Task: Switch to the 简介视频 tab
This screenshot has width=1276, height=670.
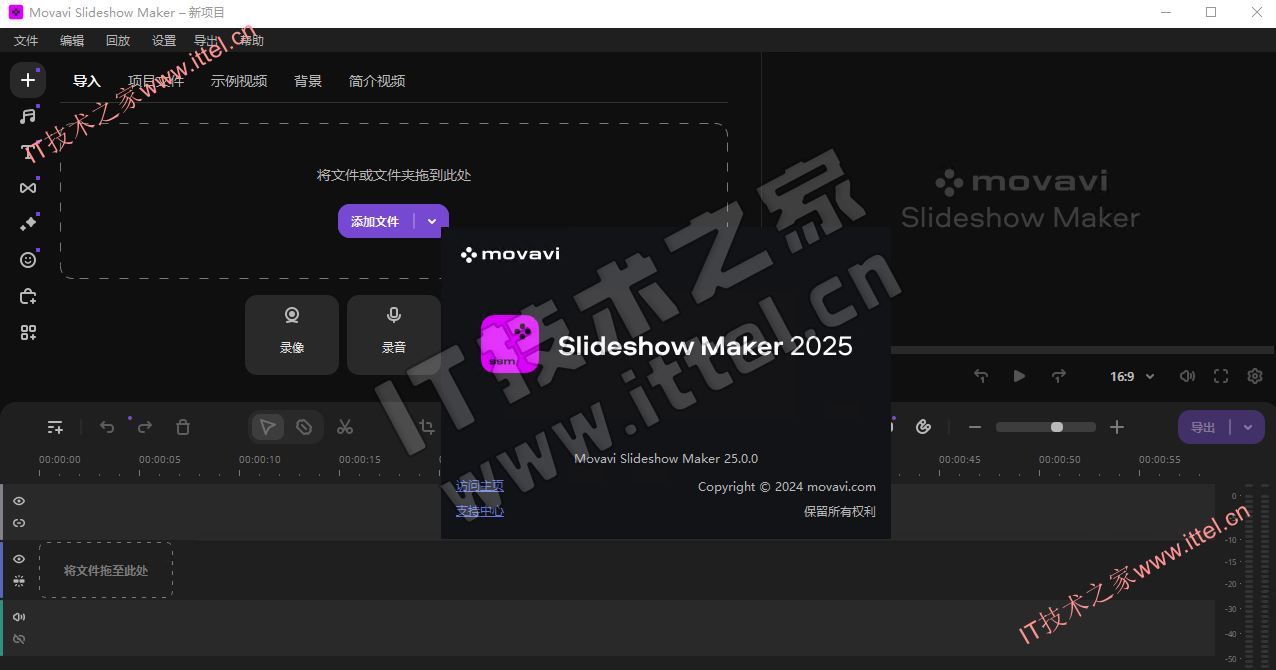Action: click(377, 81)
